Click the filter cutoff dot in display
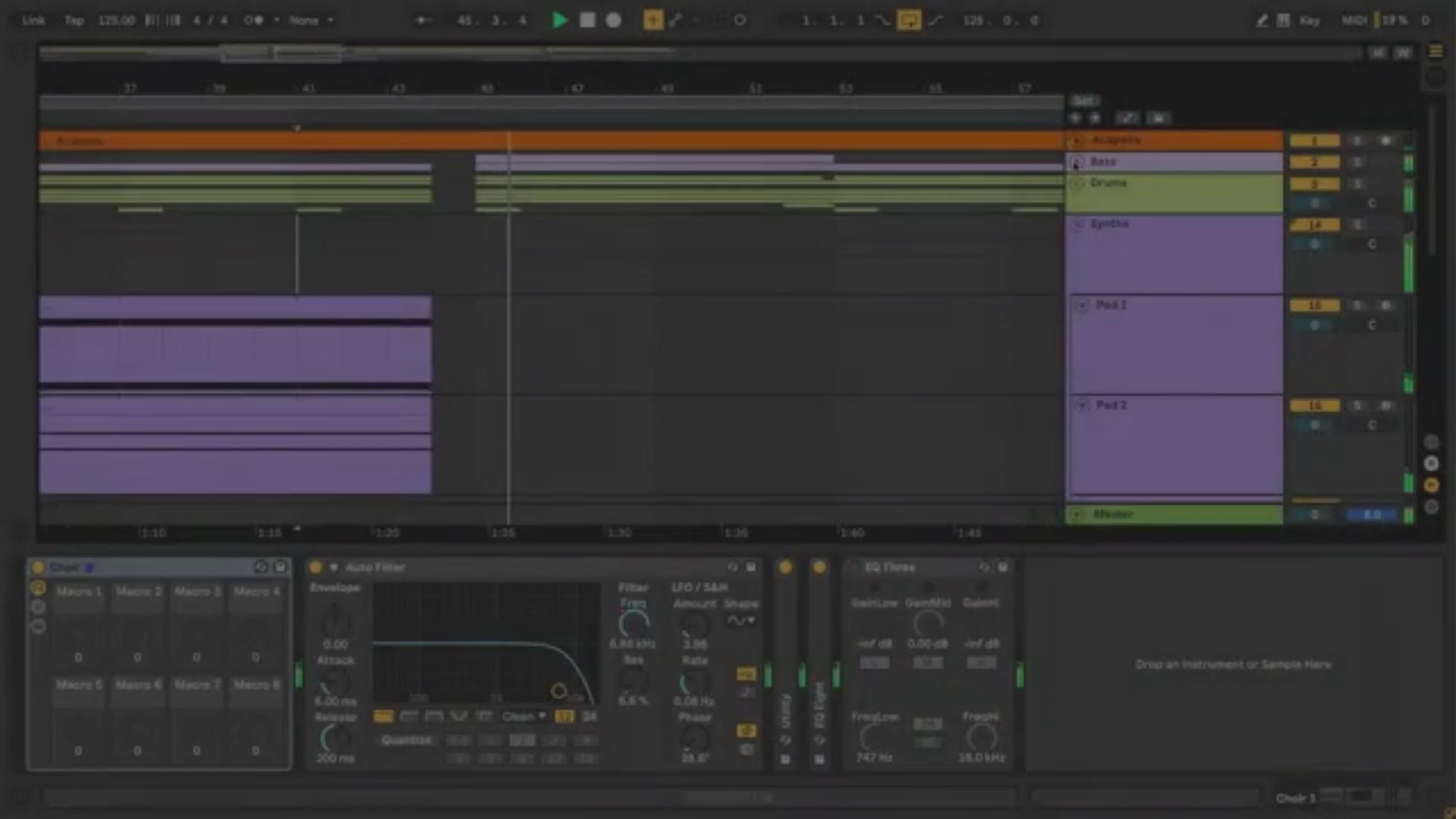Viewport: 1456px width, 819px height. (559, 691)
